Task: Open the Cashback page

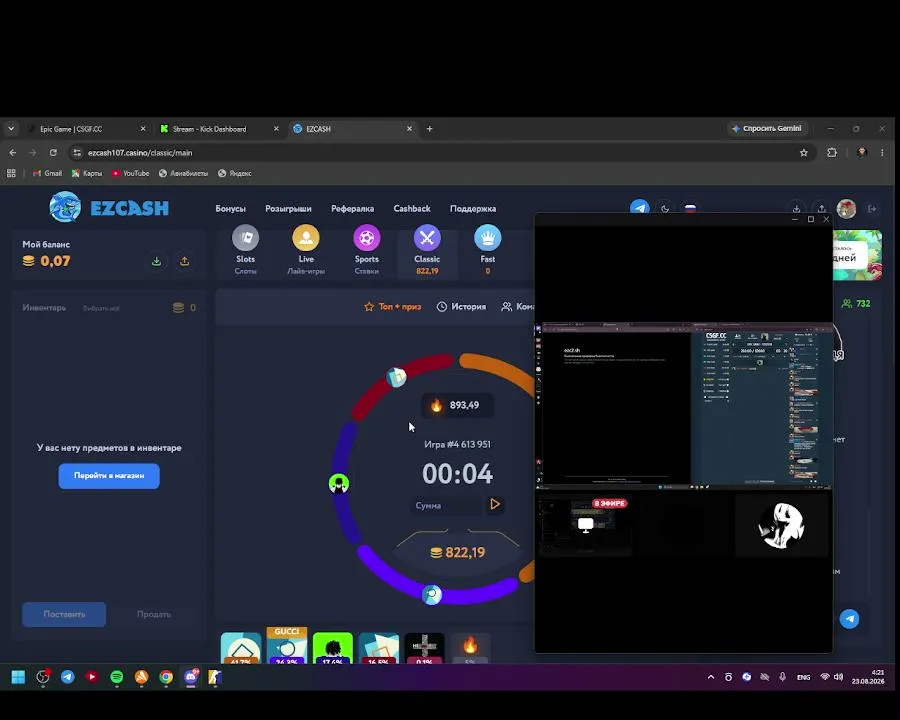Action: click(x=412, y=208)
